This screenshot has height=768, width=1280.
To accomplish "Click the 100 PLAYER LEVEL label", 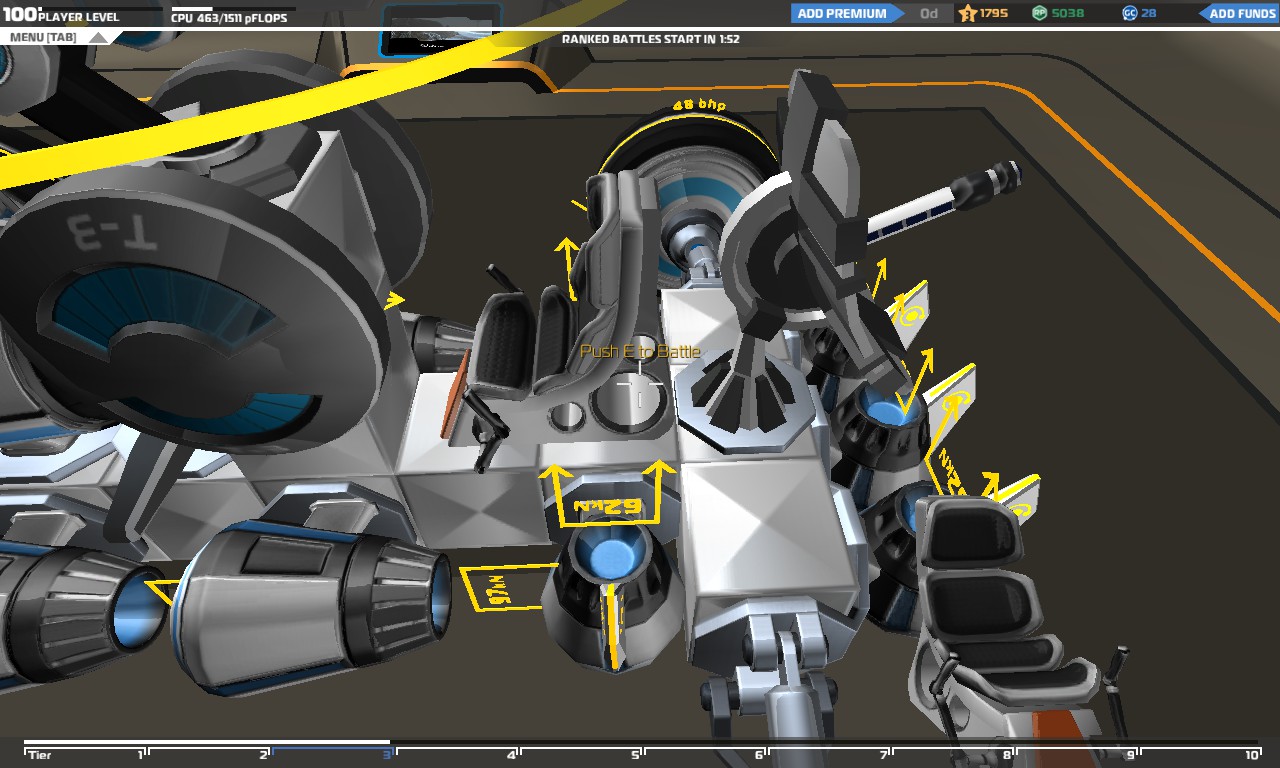I will coord(60,16).
